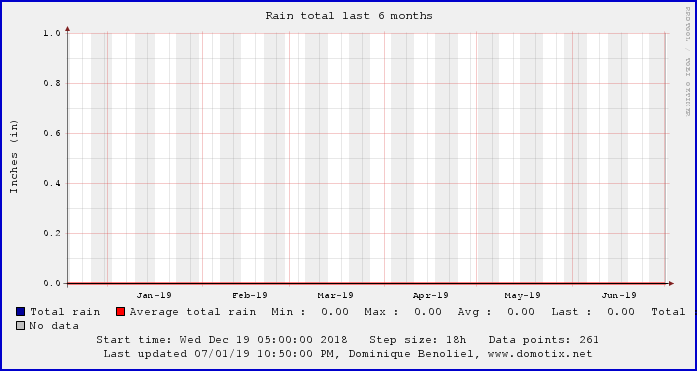Image resolution: width=697 pixels, height=371 pixels.
Task: Click the 'Start time: Wed Dec 19 05:00:00 2018' text
Action: (x=222, y=340)
